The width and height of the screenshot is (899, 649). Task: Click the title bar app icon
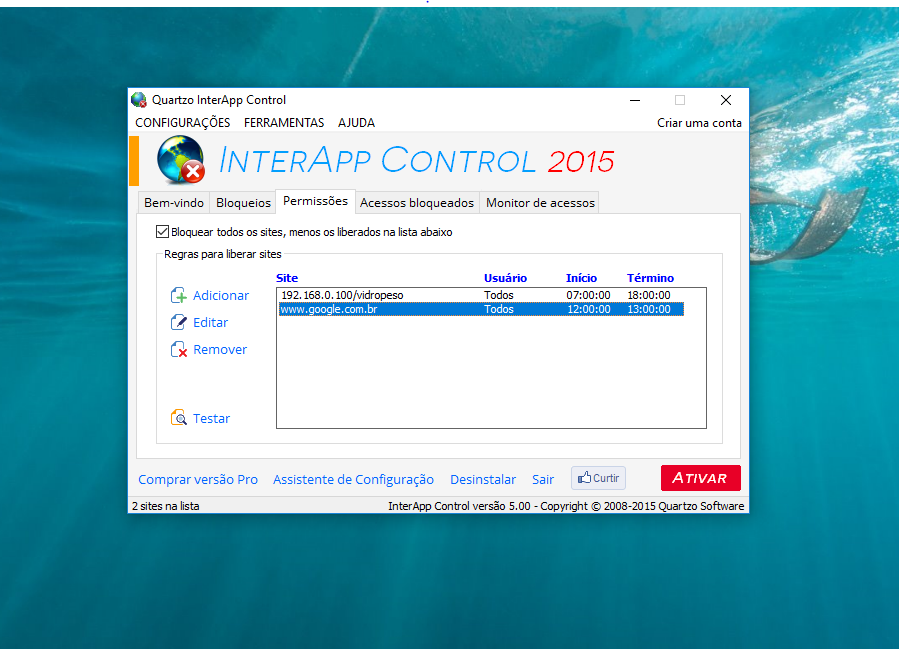[x=139, y=100]
